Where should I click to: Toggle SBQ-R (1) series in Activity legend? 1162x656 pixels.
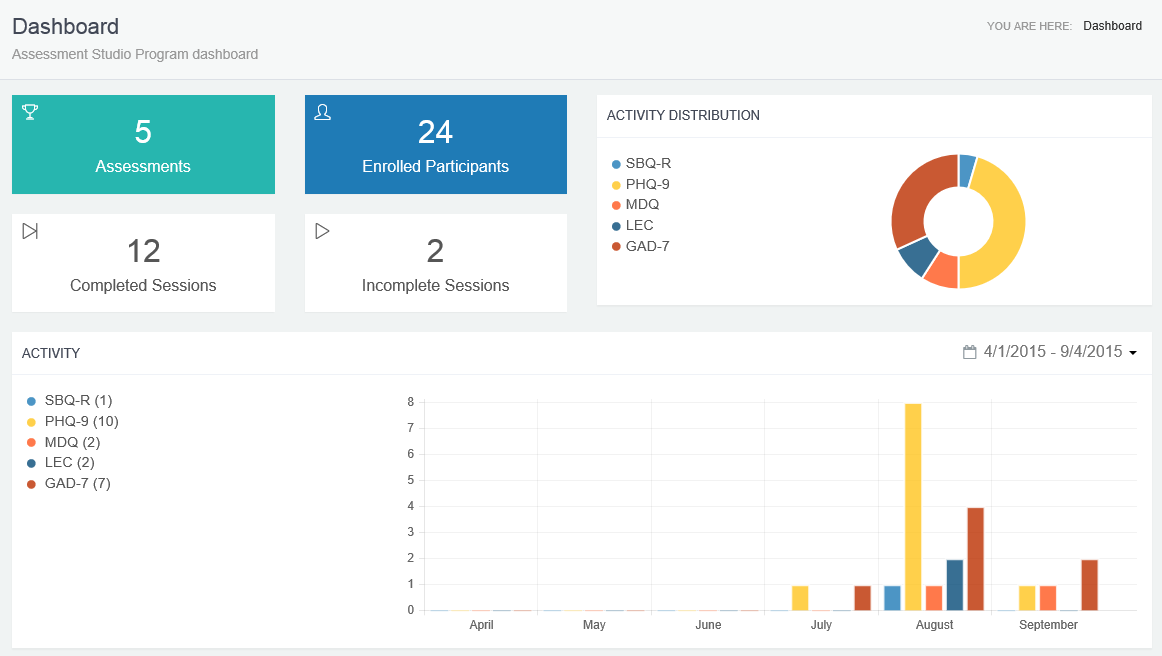coord(78,400)
